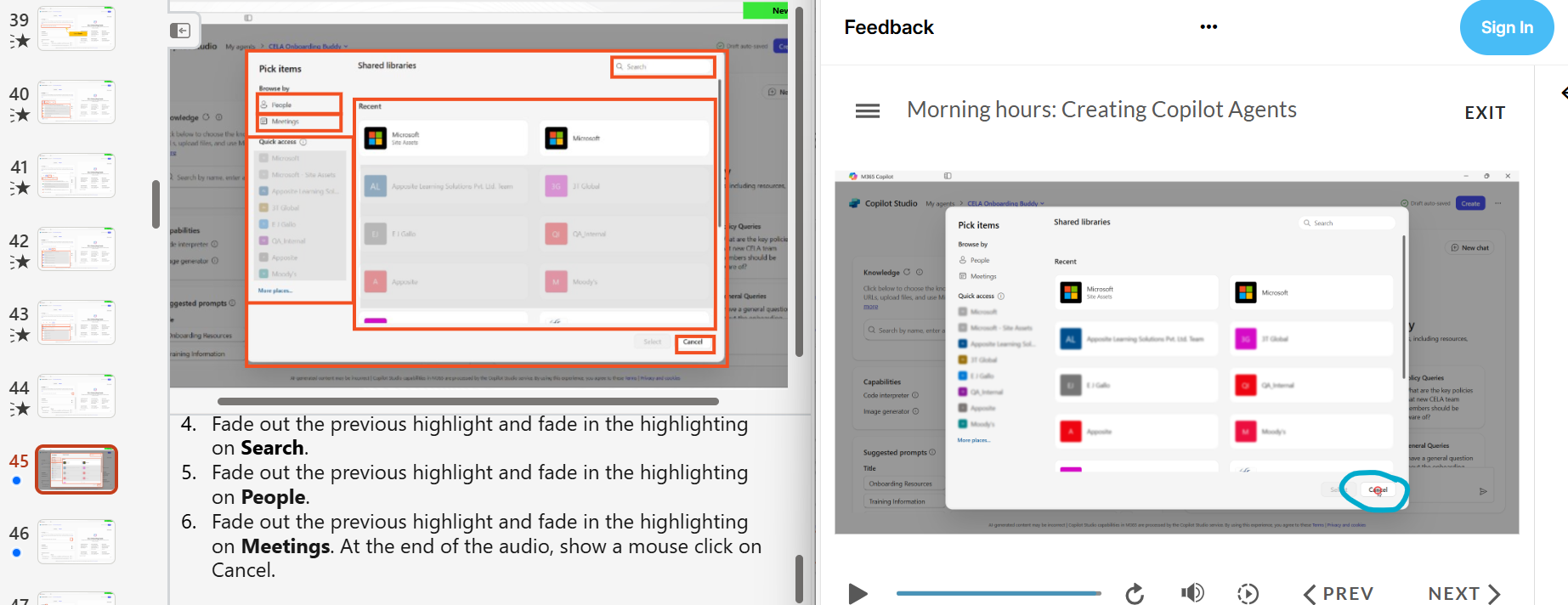Click New chat in the course player

[x=1470, y=247]
